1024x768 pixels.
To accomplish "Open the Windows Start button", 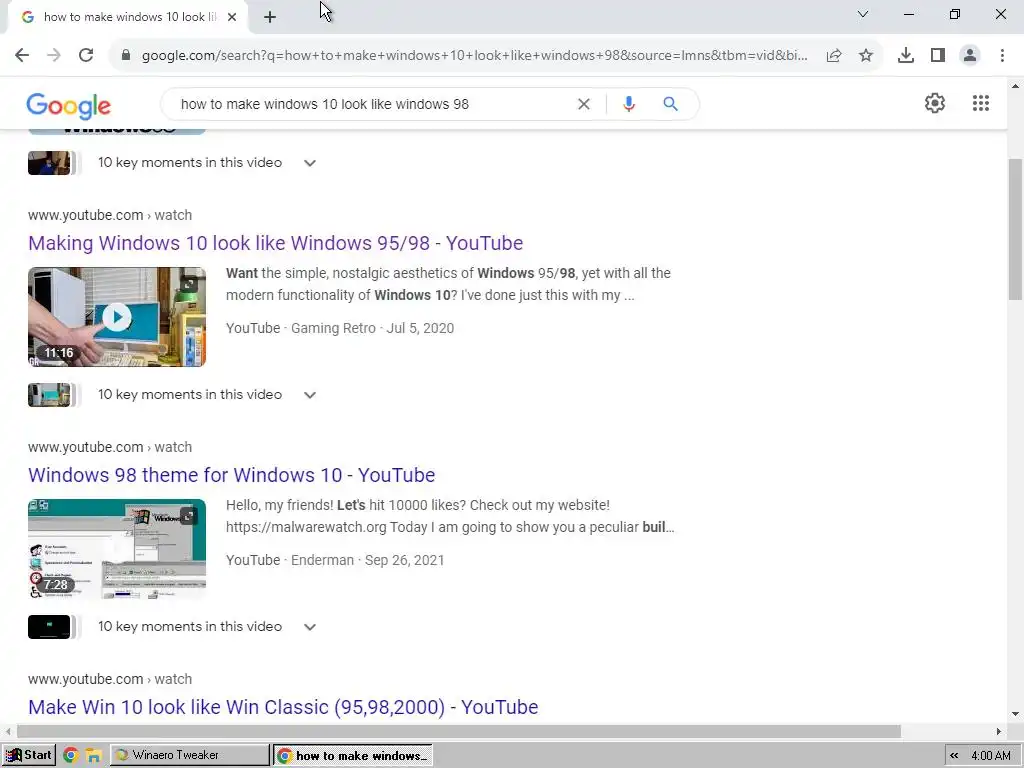I will click(29, 755).
